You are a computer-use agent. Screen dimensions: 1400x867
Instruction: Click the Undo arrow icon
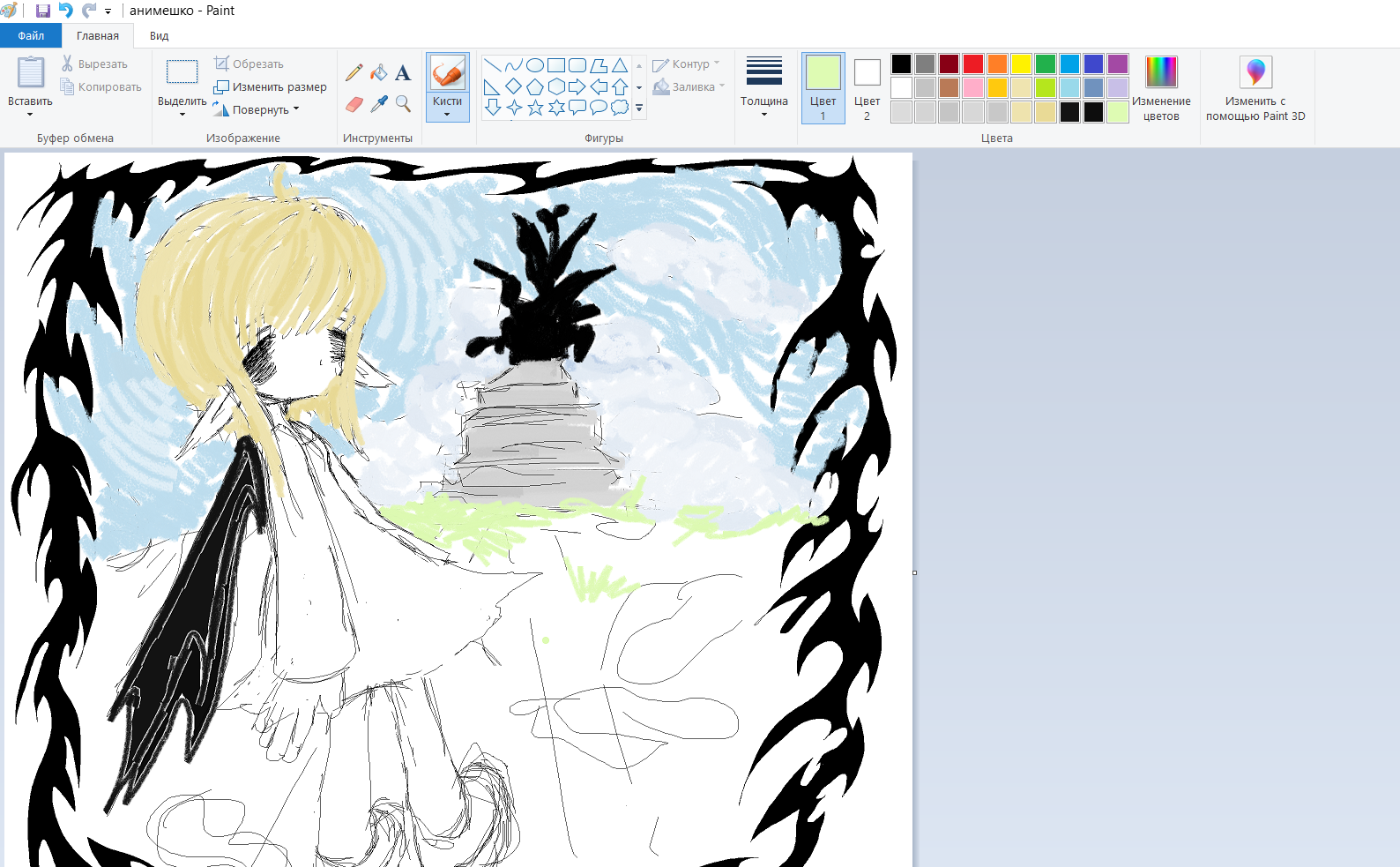coord(66,11)
